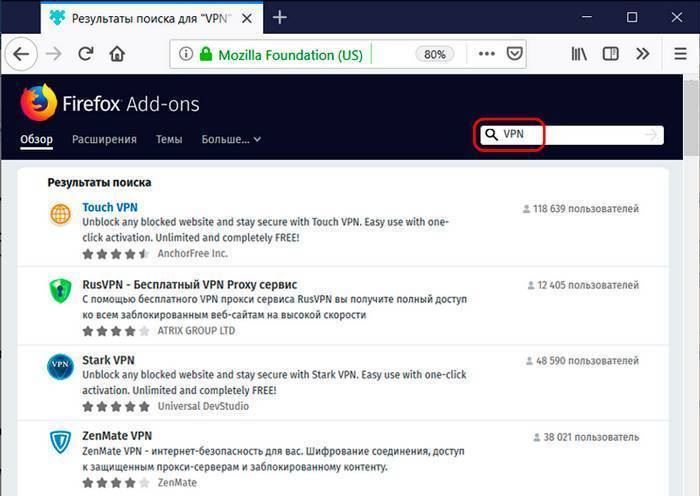Click the page vertical scrollbar thumb
Viewport: 700px width, 496px height.
[x=692, y=116]
